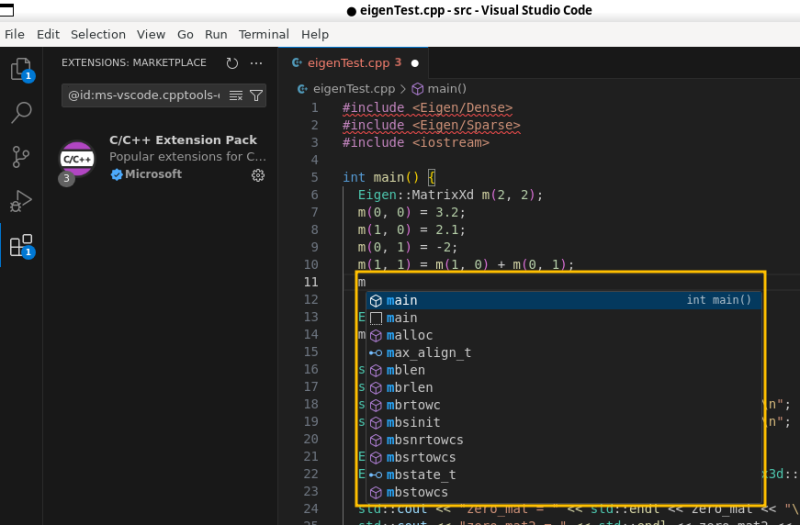Open Extensions panel more actions menu
Viewport: 800px width, 525px height.
click(256, 63)
